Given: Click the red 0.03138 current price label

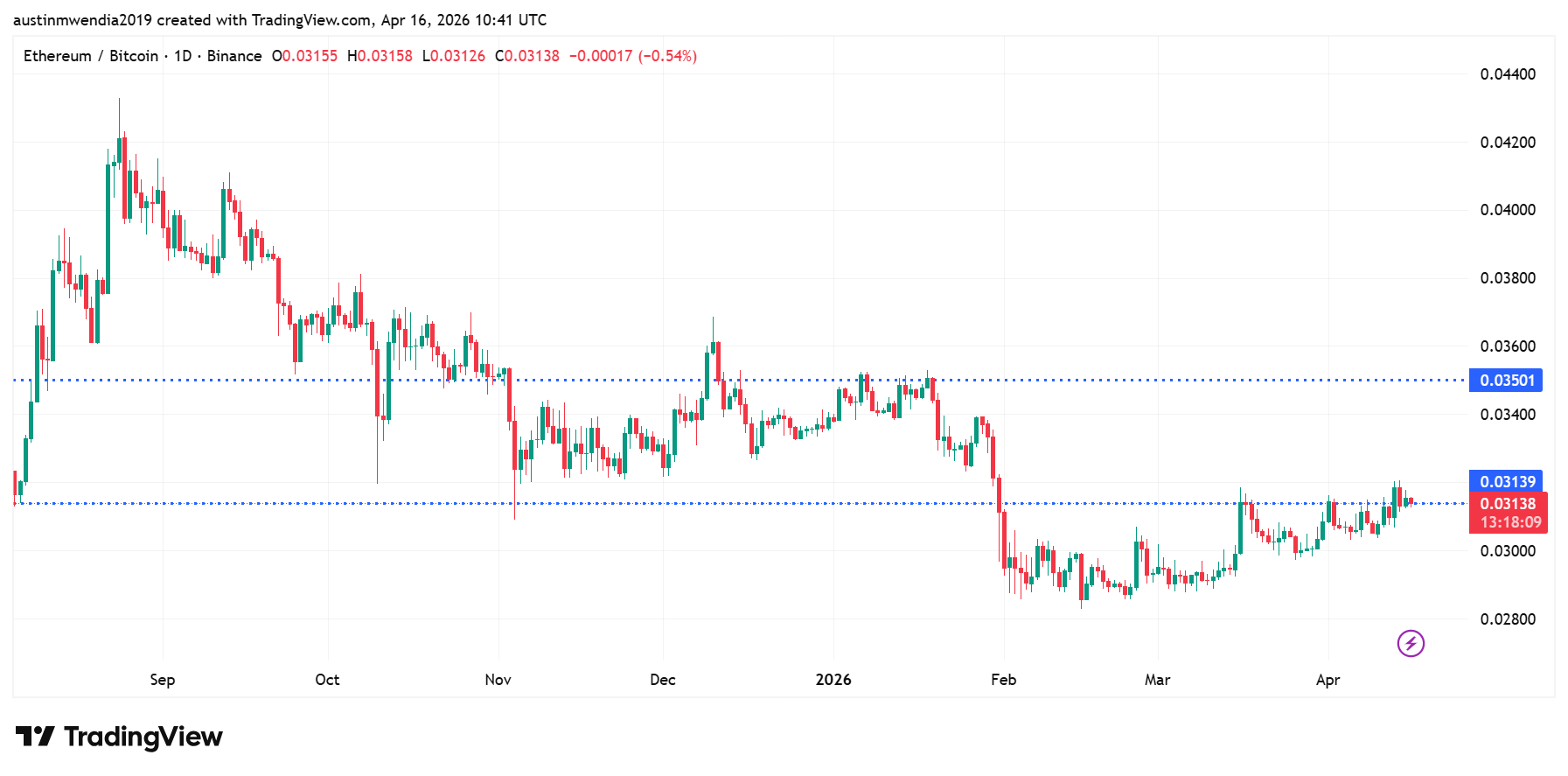Looking at the screenshot, I should click(1508, 504).
